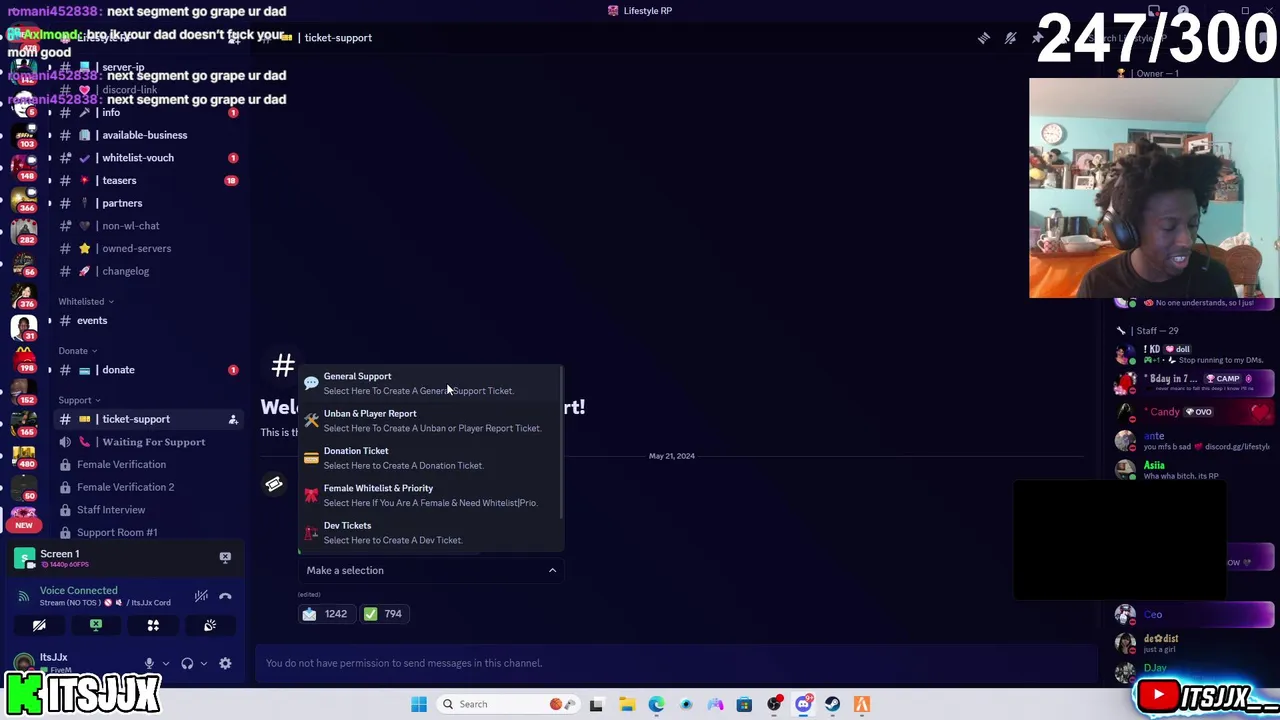Open the non-wl-chat channel
The width and height of the screenshot is (1280, 720).
click(x=147, y=226)
